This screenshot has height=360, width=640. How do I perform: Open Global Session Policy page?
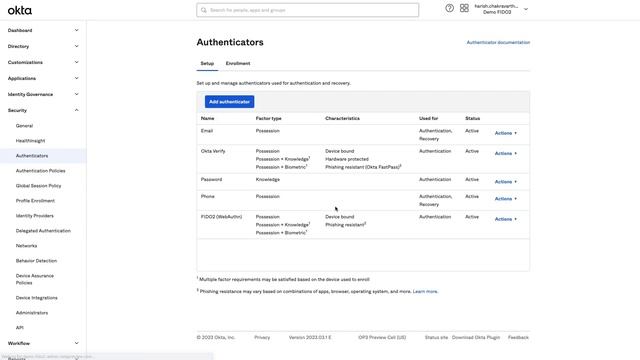[x=38, y=186]
